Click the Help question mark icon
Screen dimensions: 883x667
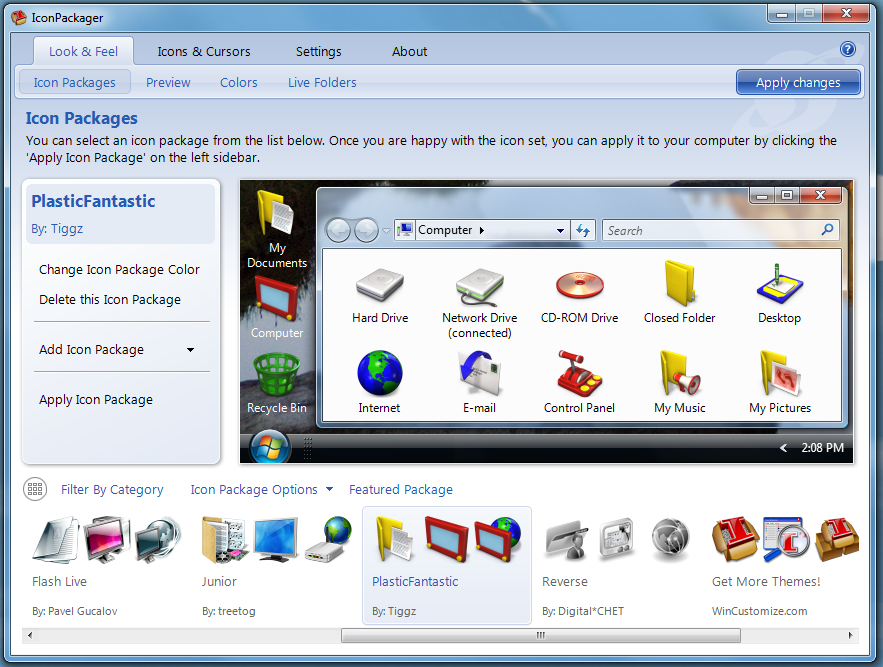pos(847,49)
